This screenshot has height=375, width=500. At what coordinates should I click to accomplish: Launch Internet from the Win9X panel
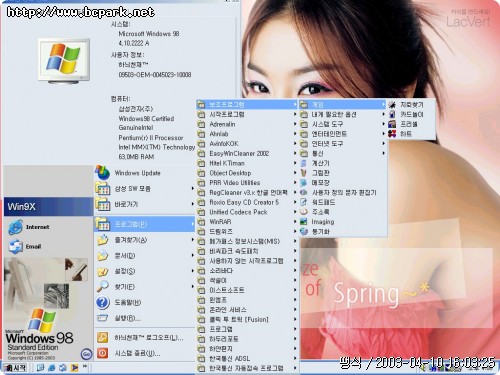tap(29, 227)
